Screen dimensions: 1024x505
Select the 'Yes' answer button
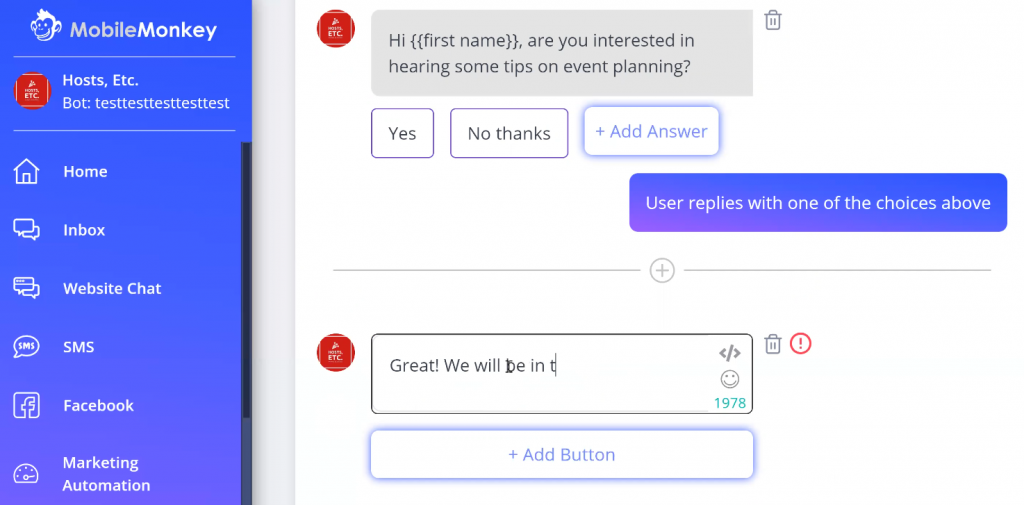click(402, 133)
